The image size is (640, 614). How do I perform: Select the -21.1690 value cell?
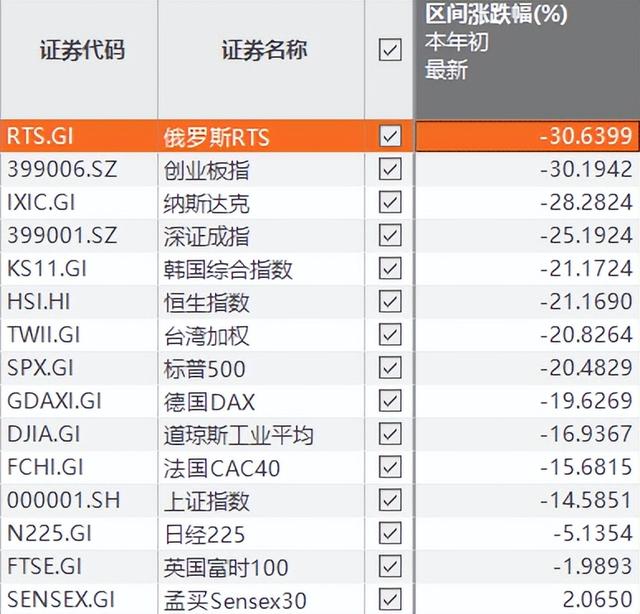(527, 301)
